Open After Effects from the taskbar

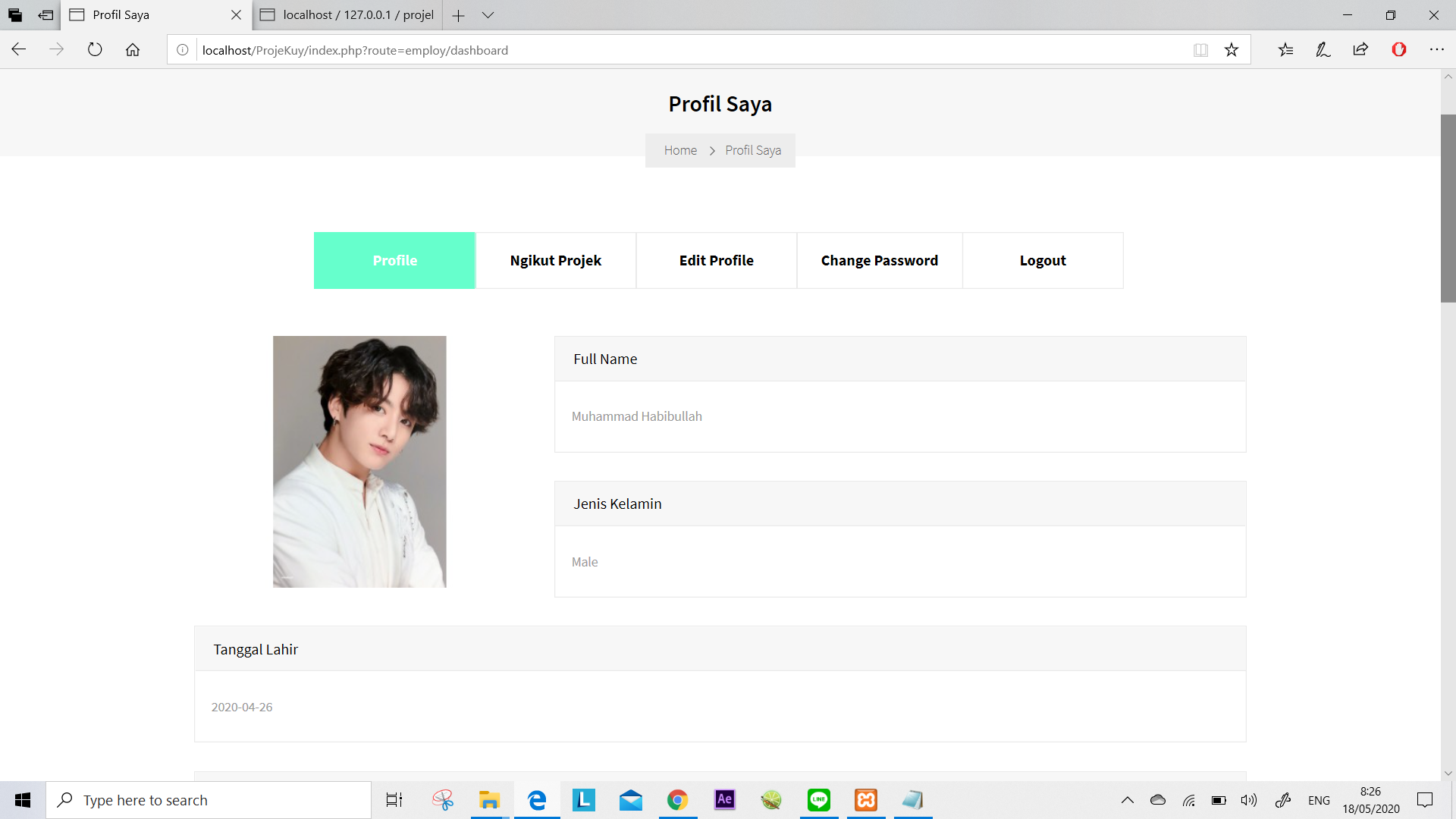pos(725,799)
